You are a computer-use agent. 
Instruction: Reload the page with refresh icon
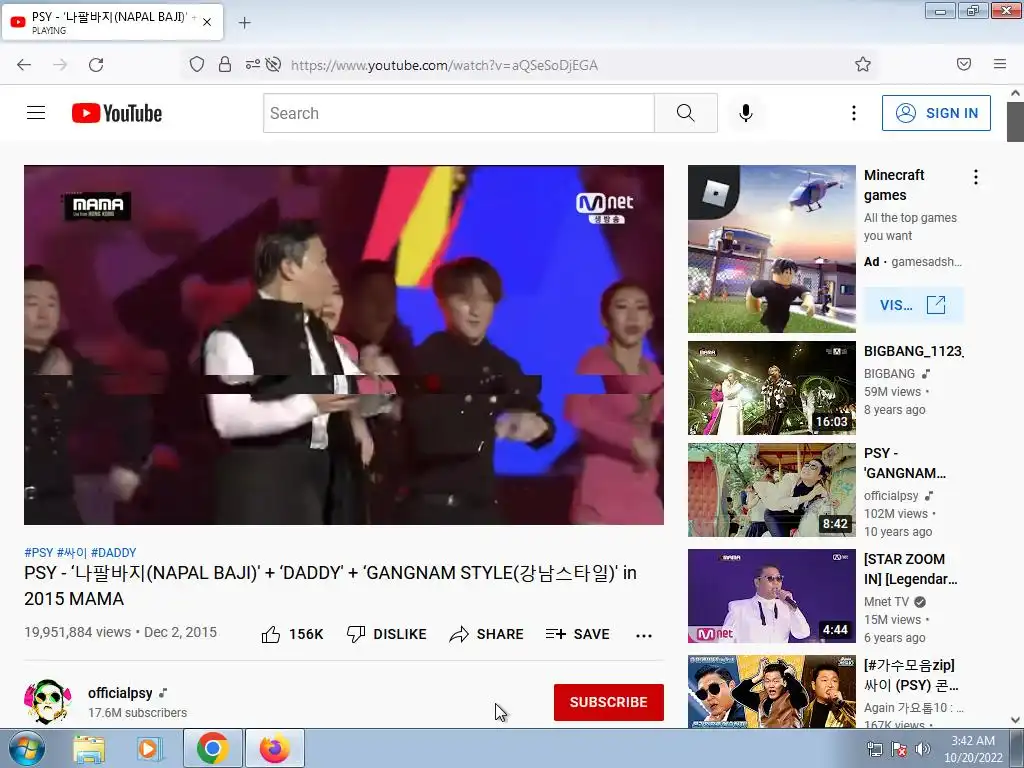pyautogui.click(x=96, y=64)
